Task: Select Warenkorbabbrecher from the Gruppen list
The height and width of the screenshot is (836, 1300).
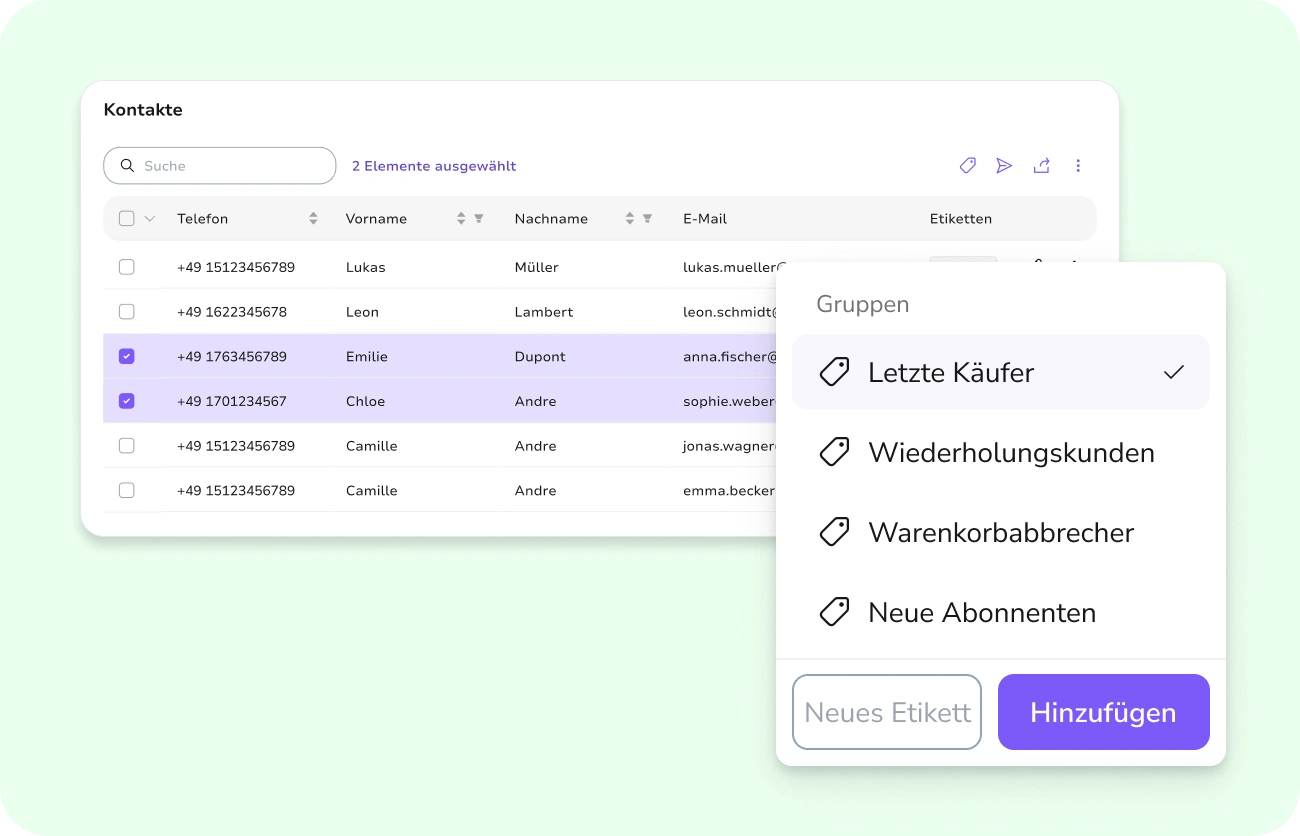Action: (x=1000, y=531)
